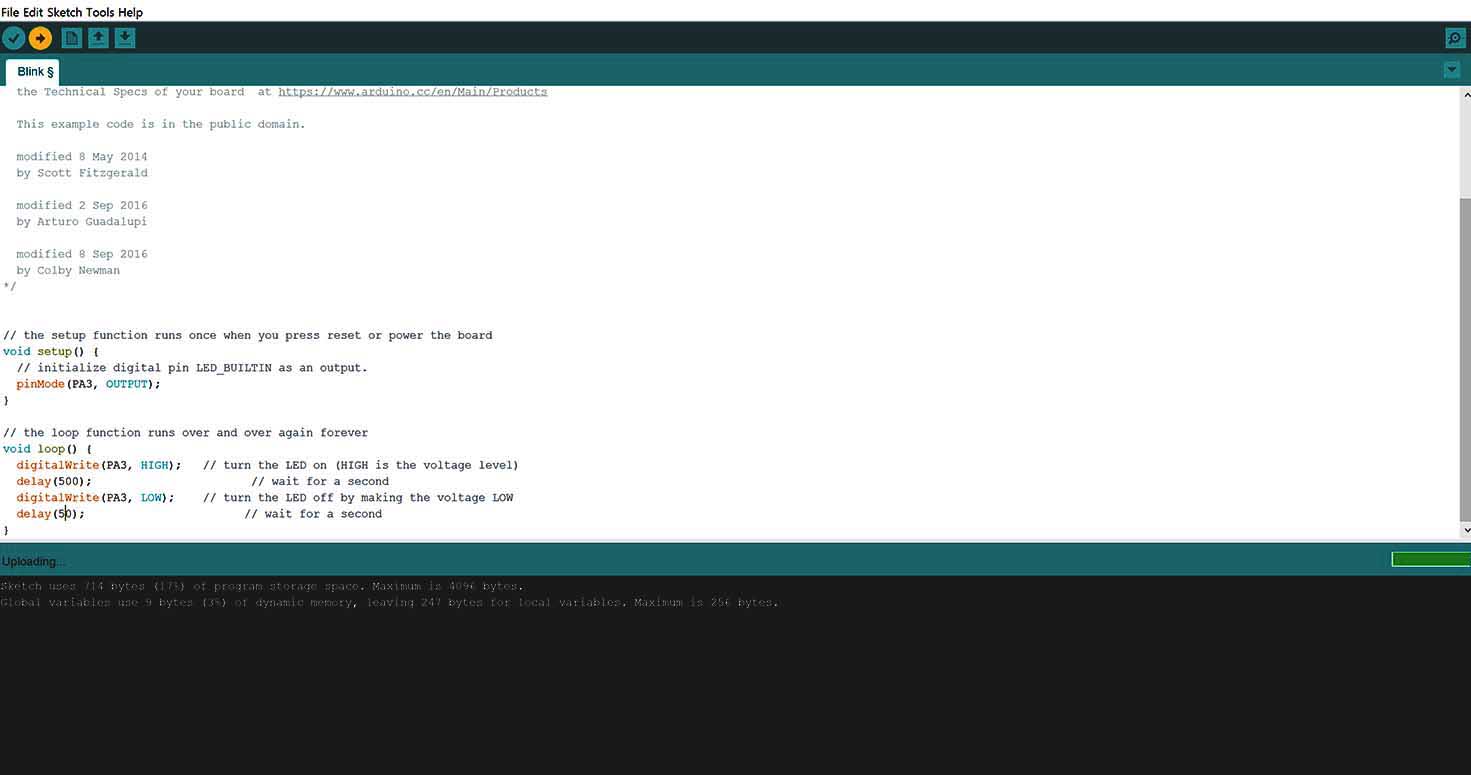Click the 'delay(500);' statement

pyautogui.click(x=54, y=481)
